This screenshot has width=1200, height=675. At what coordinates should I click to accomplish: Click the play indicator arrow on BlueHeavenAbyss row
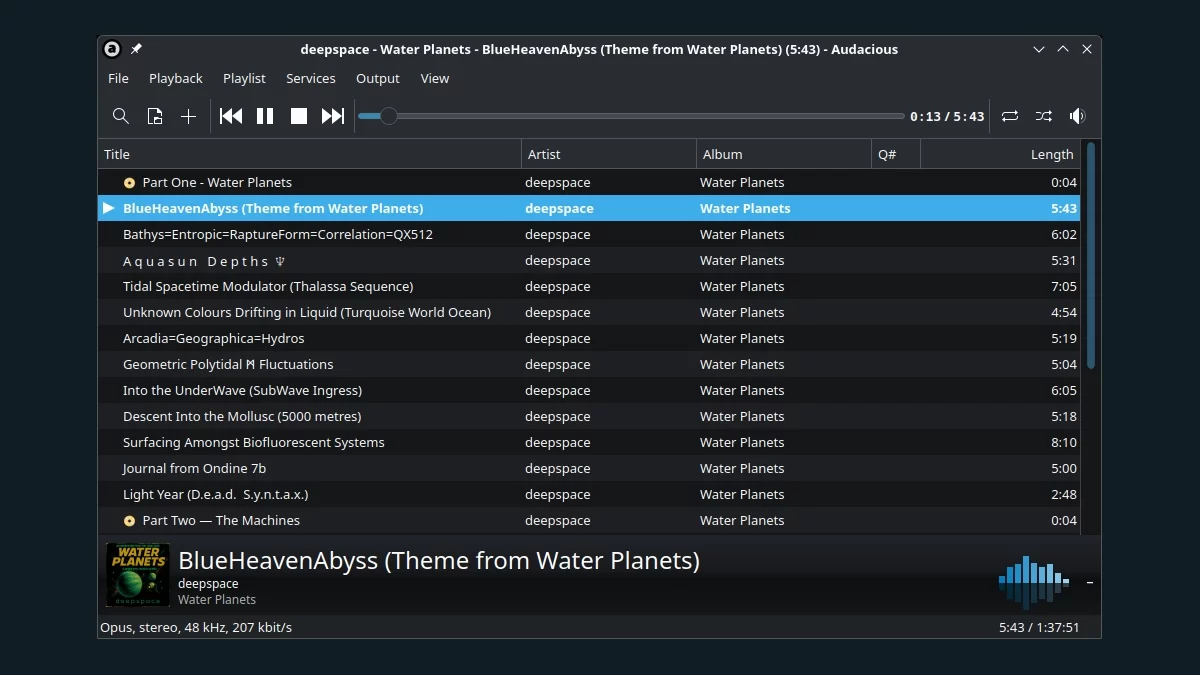point(109,208)
